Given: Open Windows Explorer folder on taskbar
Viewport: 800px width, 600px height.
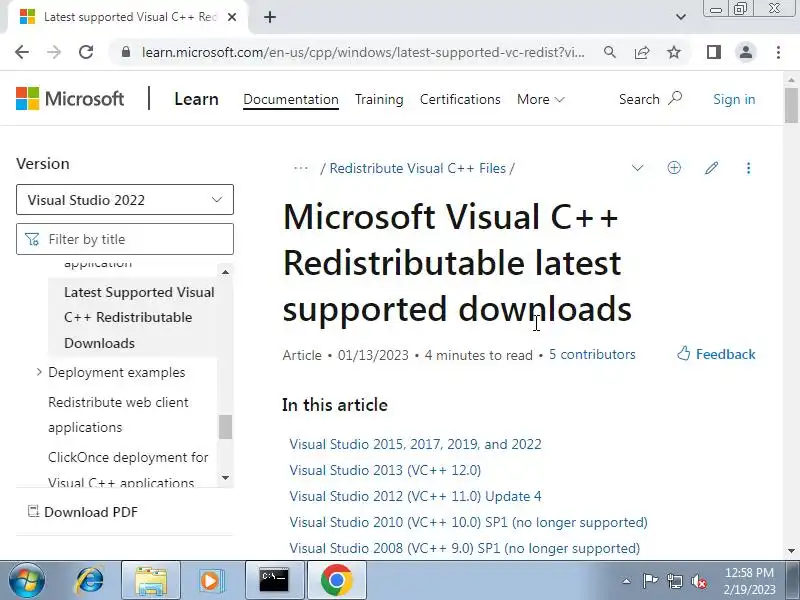Looking at the screenshot, I should coord(151,580).
